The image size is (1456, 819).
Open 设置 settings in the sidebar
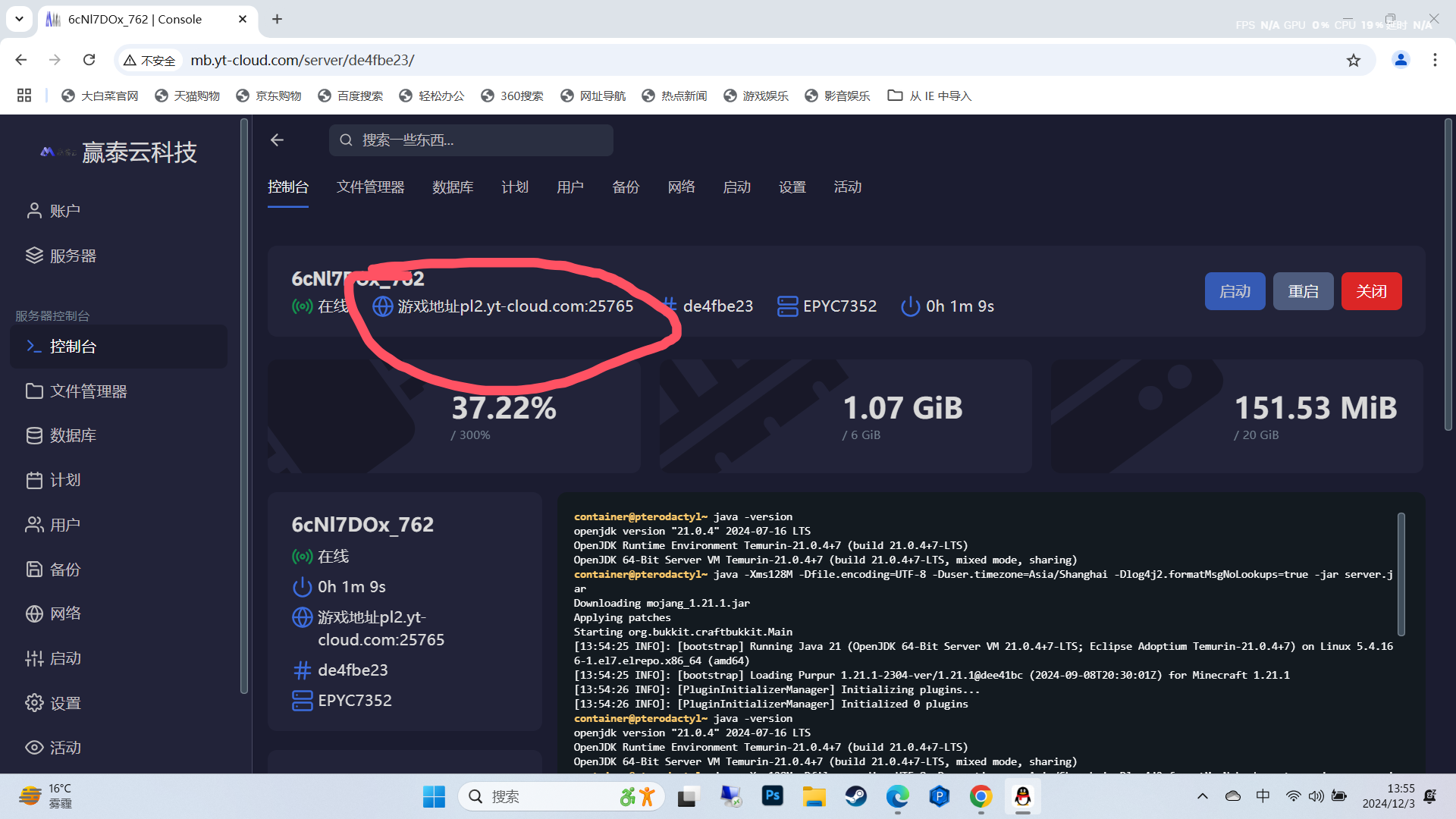[x=53, y=703]
